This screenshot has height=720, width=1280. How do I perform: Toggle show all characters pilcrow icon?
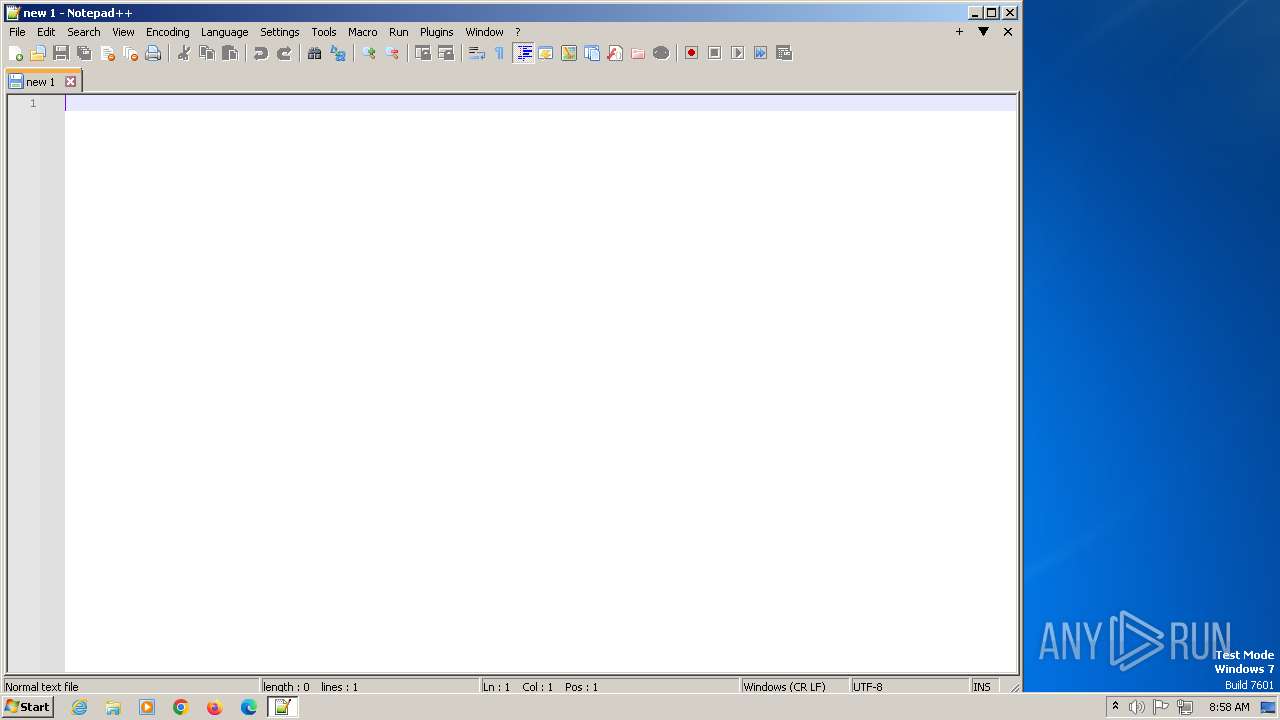click(x=500, y=53)
